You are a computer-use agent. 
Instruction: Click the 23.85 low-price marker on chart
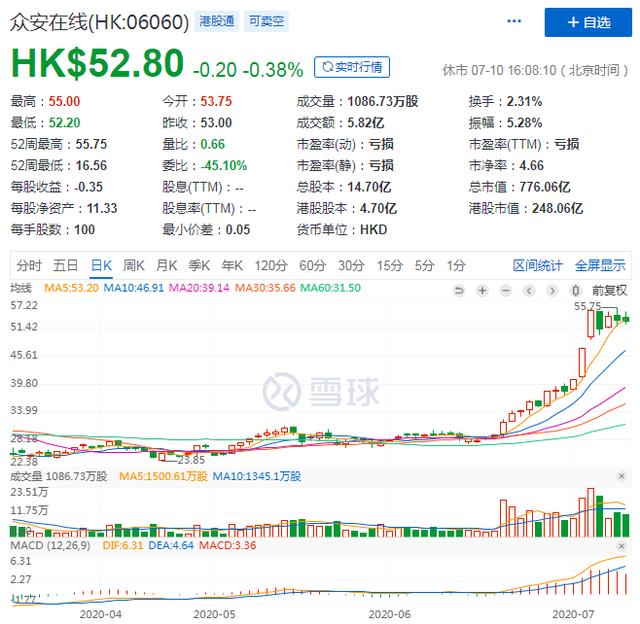191,460
